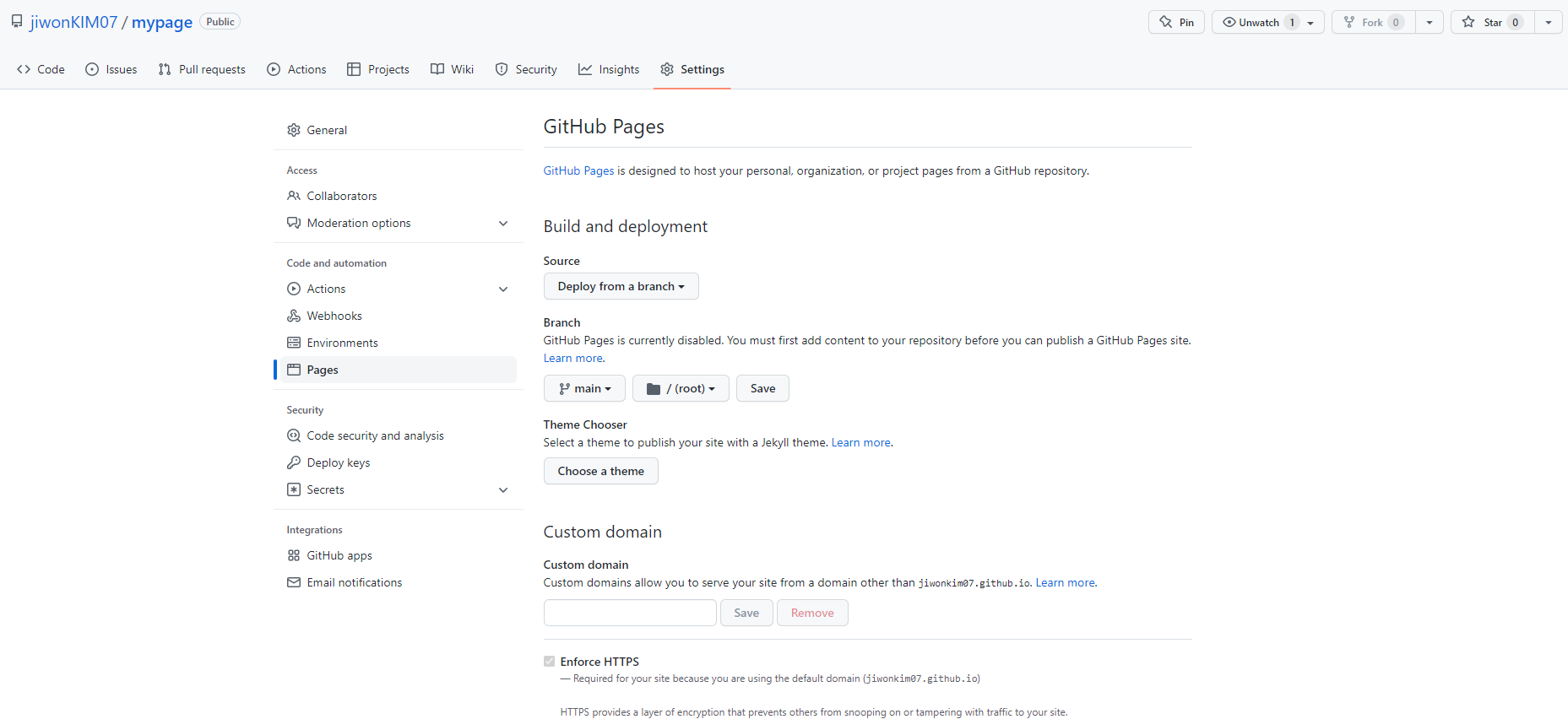Click the repository icon beside jiwonKIM07
The height and width of the screenshot is (719, 1568).
17,22
